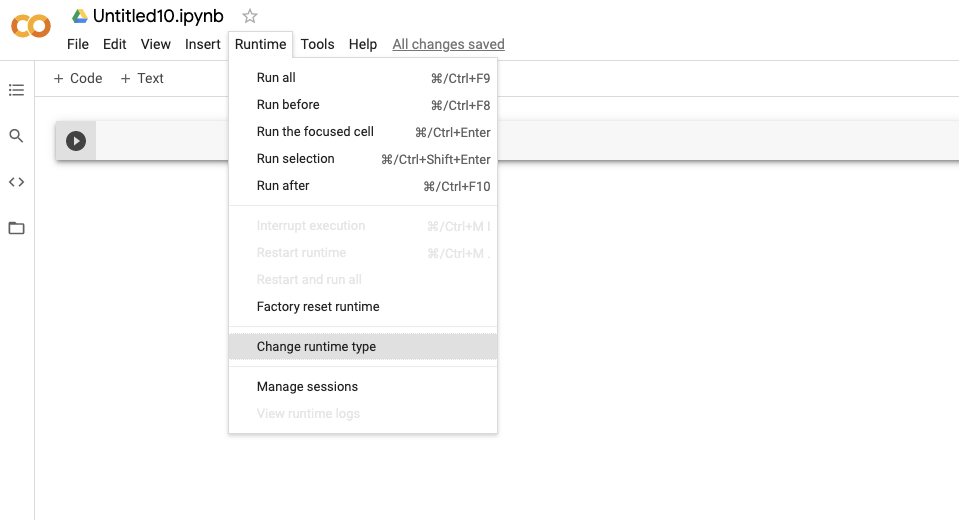Choose Run all from Runtime menu
Viewport: 959px width, 520px height.
tap(276, 77)
